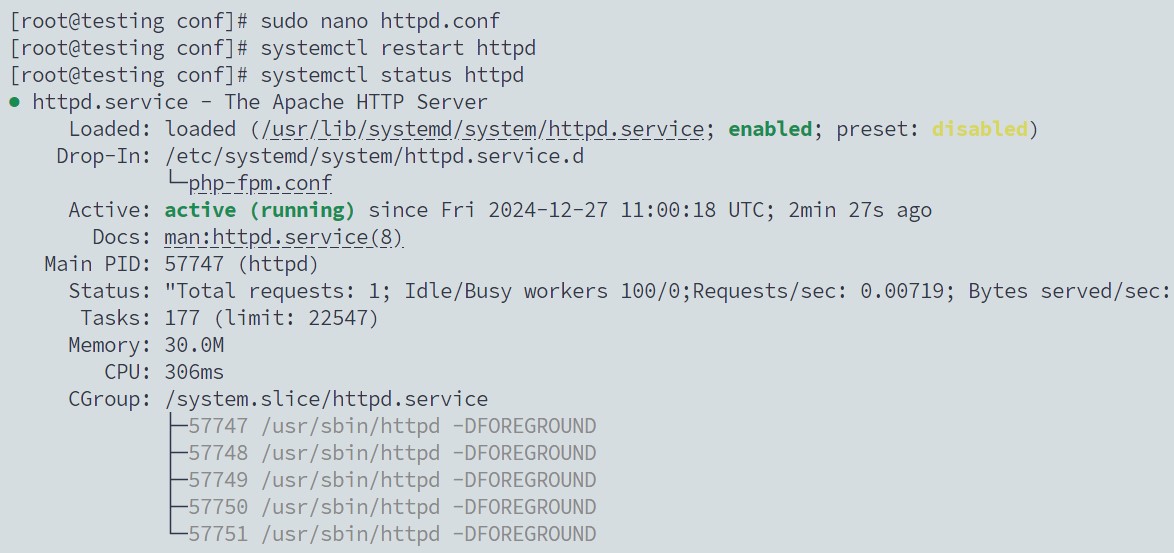This screenshot has width=1174, height=553.
Task: Open the man:httpd.service(8) docs link
Action: click(284, 237)
